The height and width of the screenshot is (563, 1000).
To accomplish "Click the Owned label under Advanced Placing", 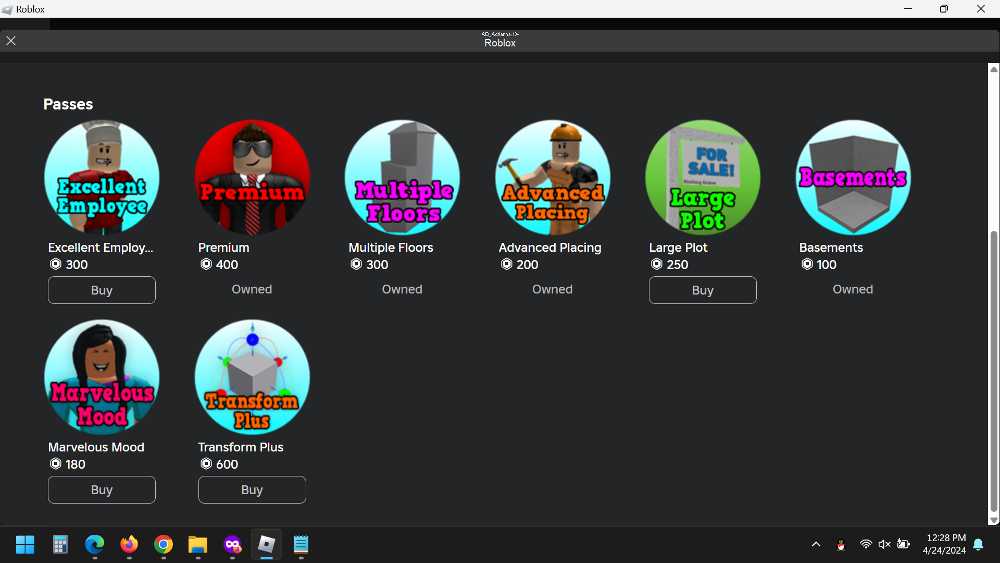I will [x=552, y=289].
